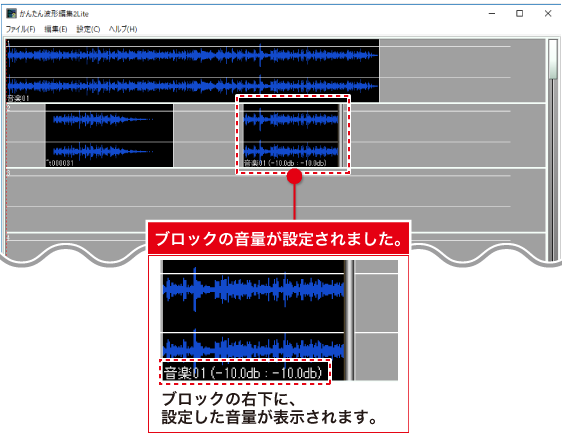Maximize the かんたん波形編集2Lite window
Viewport: 562px width, 436px height.
tap(519, 14)
